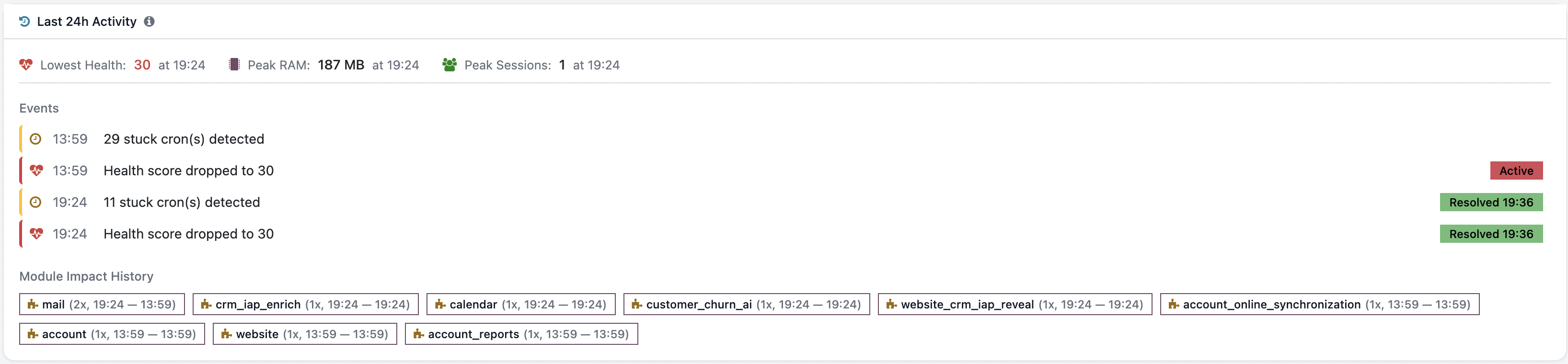This screenshot has height=364, width=1568.
Task: Click the clock icon for 29 stuck crons event
Action: point(36,139)
